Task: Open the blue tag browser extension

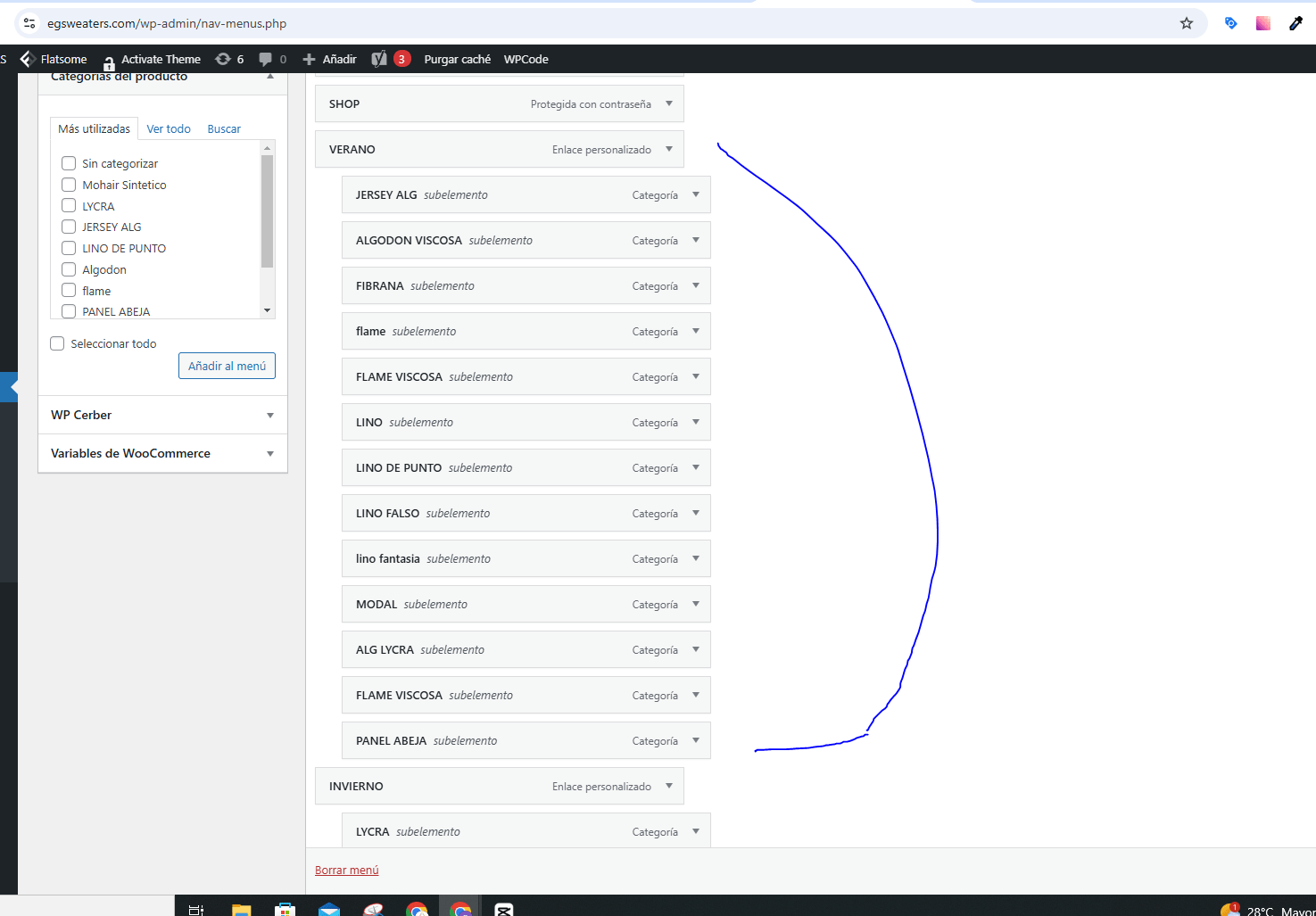Action: pyautogui.click(x=1230, y=23)
